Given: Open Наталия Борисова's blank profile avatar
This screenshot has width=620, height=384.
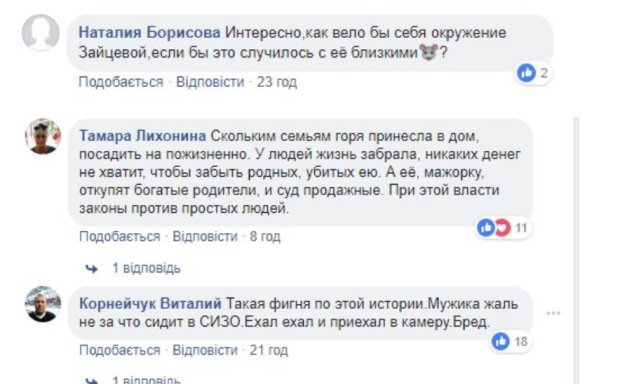Looking at the screenshot, I should tap(41, 33).
